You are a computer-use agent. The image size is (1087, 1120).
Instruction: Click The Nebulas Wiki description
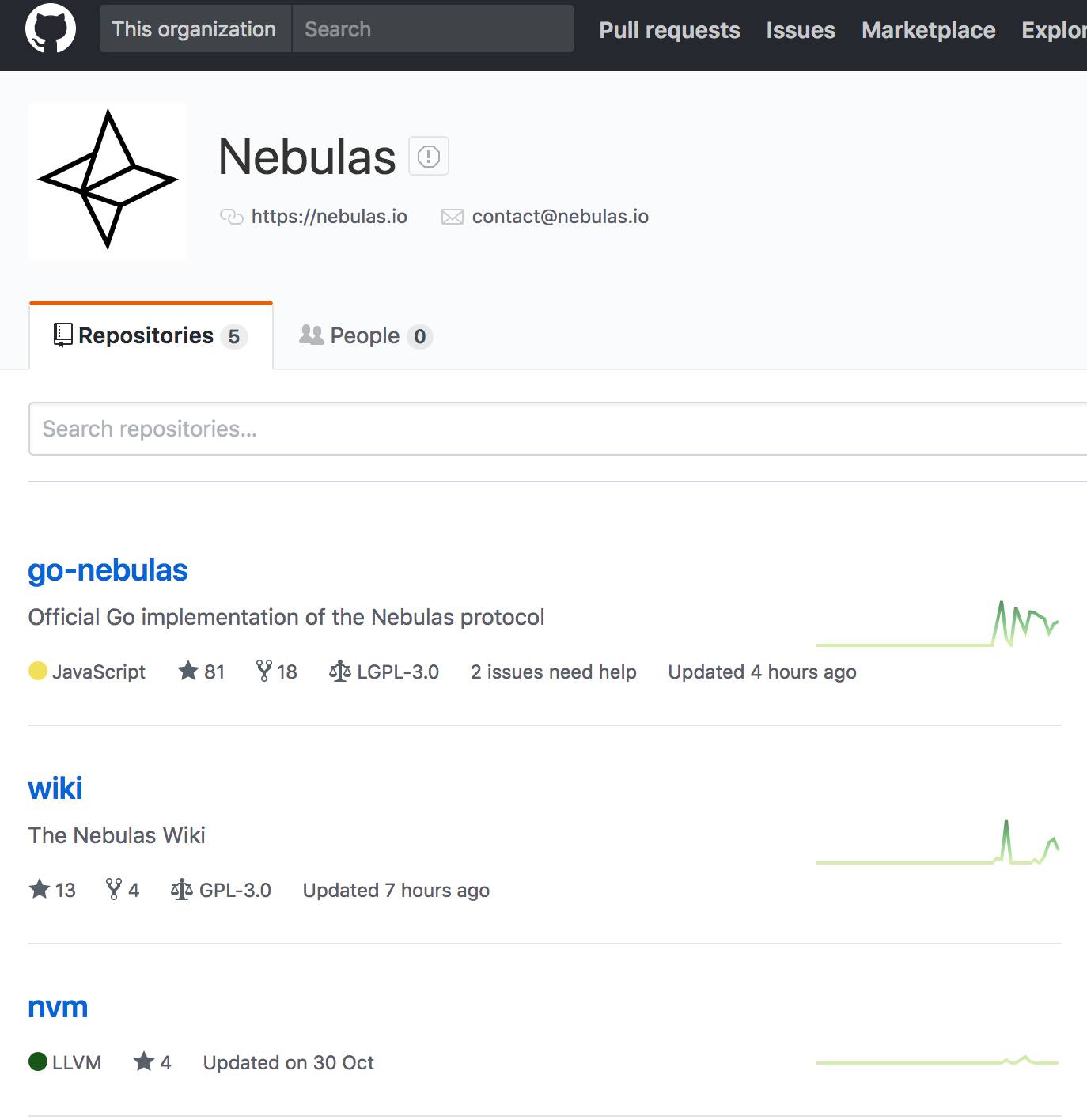117,835
